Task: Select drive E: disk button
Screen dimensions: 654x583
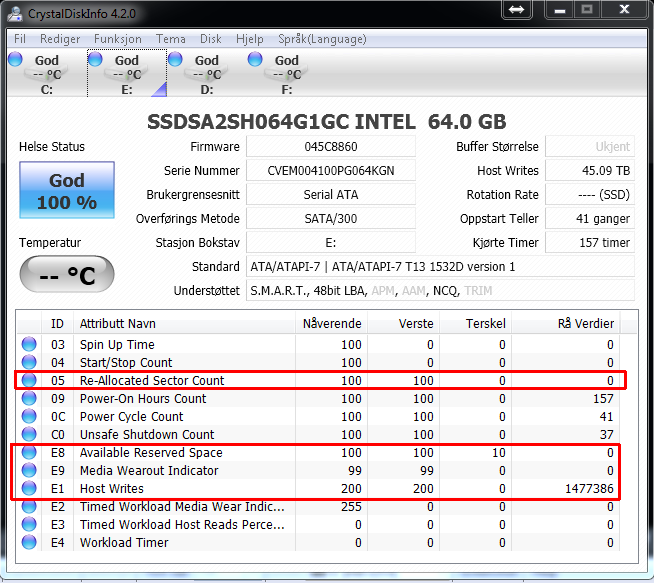Action: pyautogui.click(x=127, y=73)
